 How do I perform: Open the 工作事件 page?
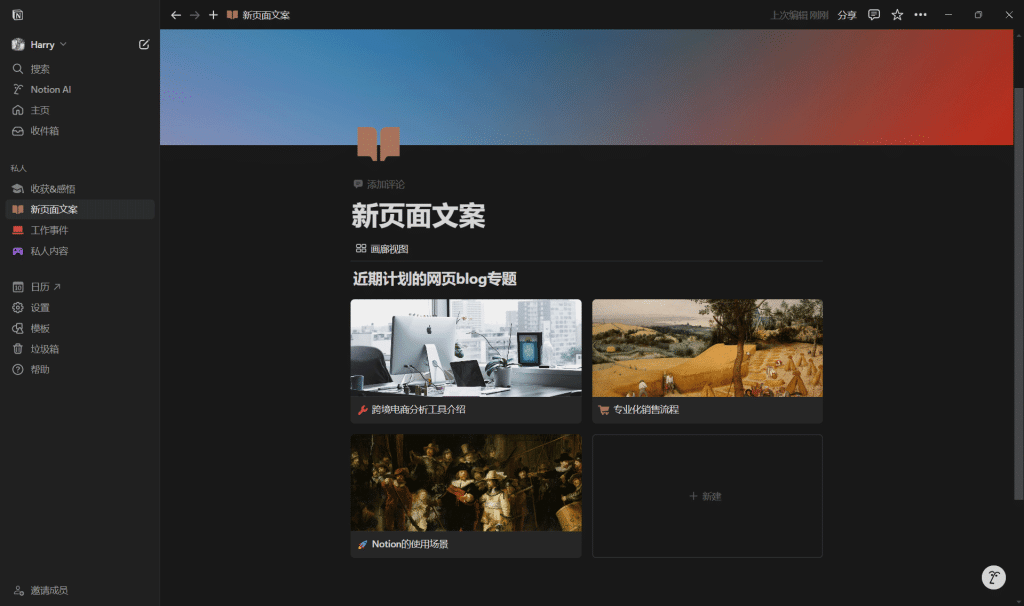[x=80, y=230]
